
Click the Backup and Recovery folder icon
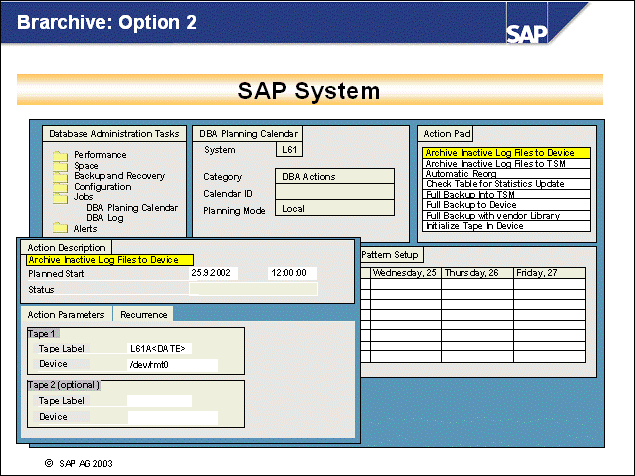click(x=59, y=176)
